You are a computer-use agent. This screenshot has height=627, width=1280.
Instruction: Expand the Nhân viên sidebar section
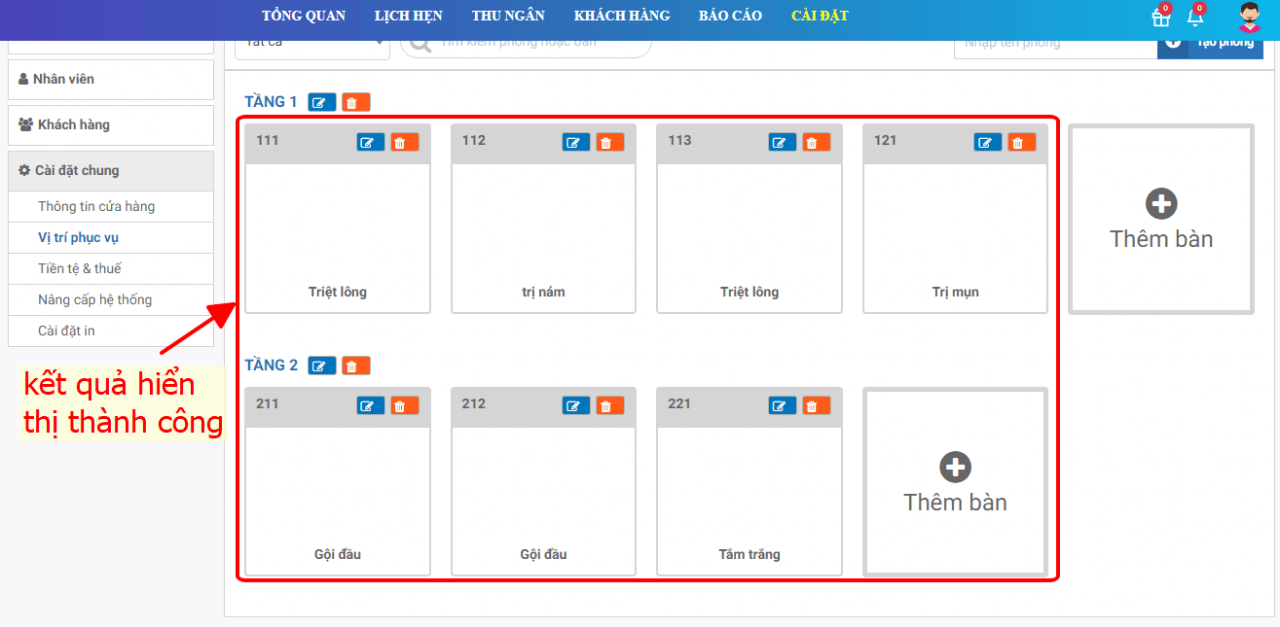(x=111, y=79)
